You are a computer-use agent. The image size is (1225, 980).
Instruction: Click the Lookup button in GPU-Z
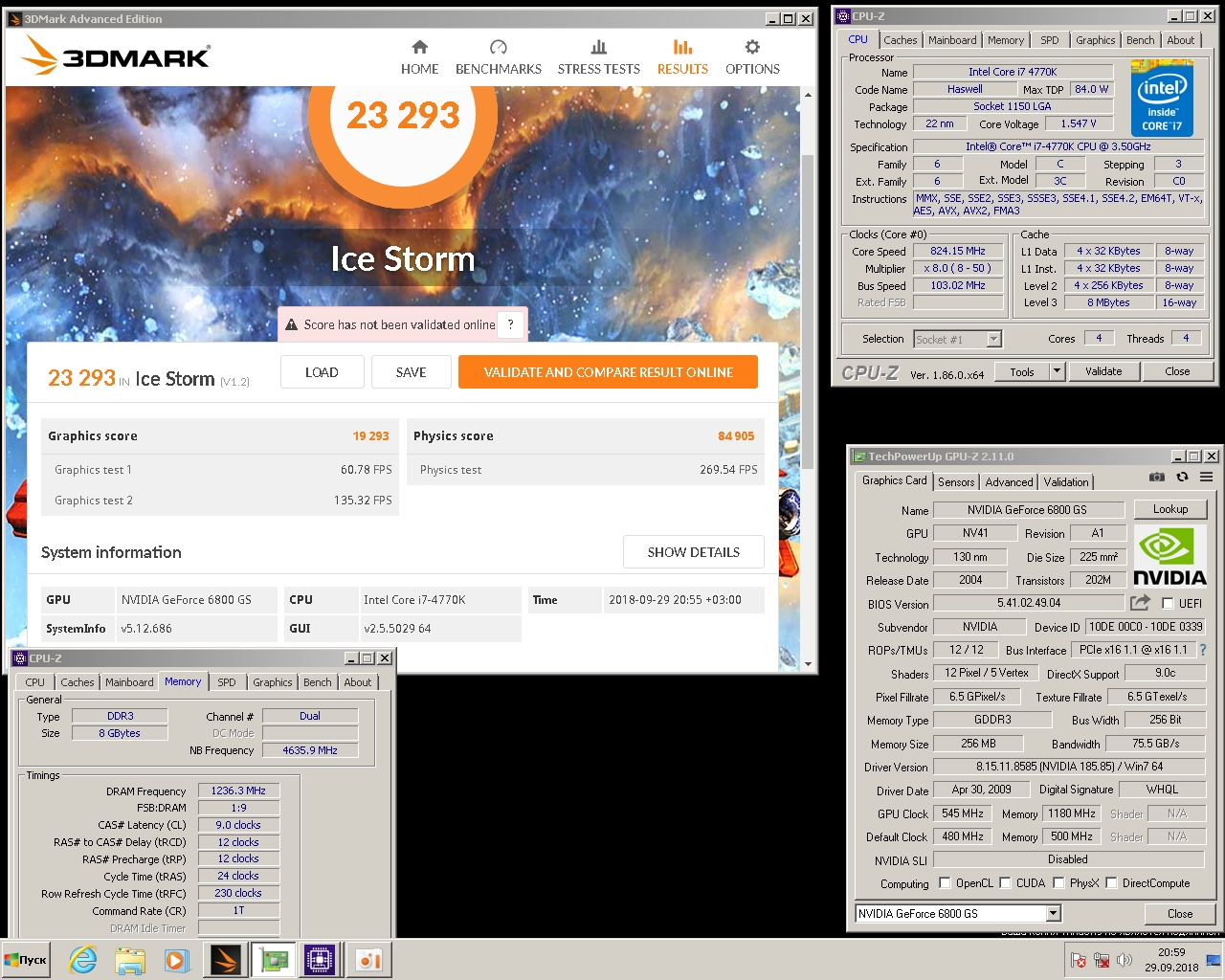pyautogui.click(x=1170, y=509)
